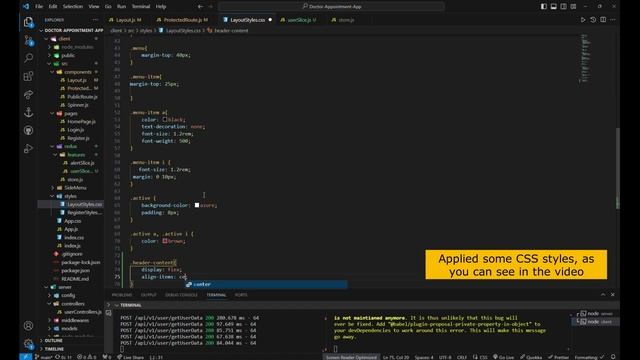Image resolution: width=640 pixels, height=360 pixels.
Task: Close the terminal panel
Action: [613, 295]
